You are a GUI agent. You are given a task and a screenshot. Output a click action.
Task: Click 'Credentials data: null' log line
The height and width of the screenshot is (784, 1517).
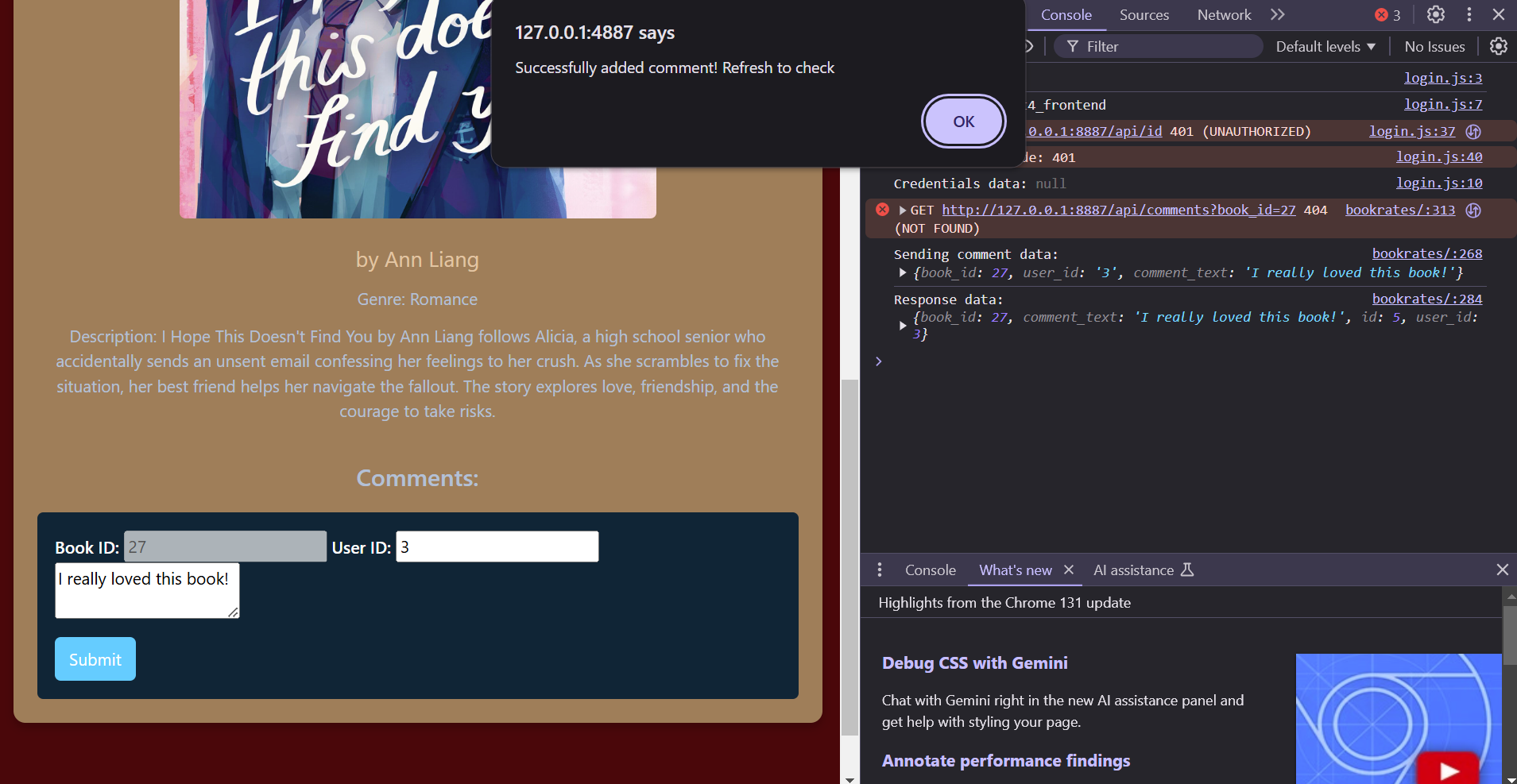[979, 183]
